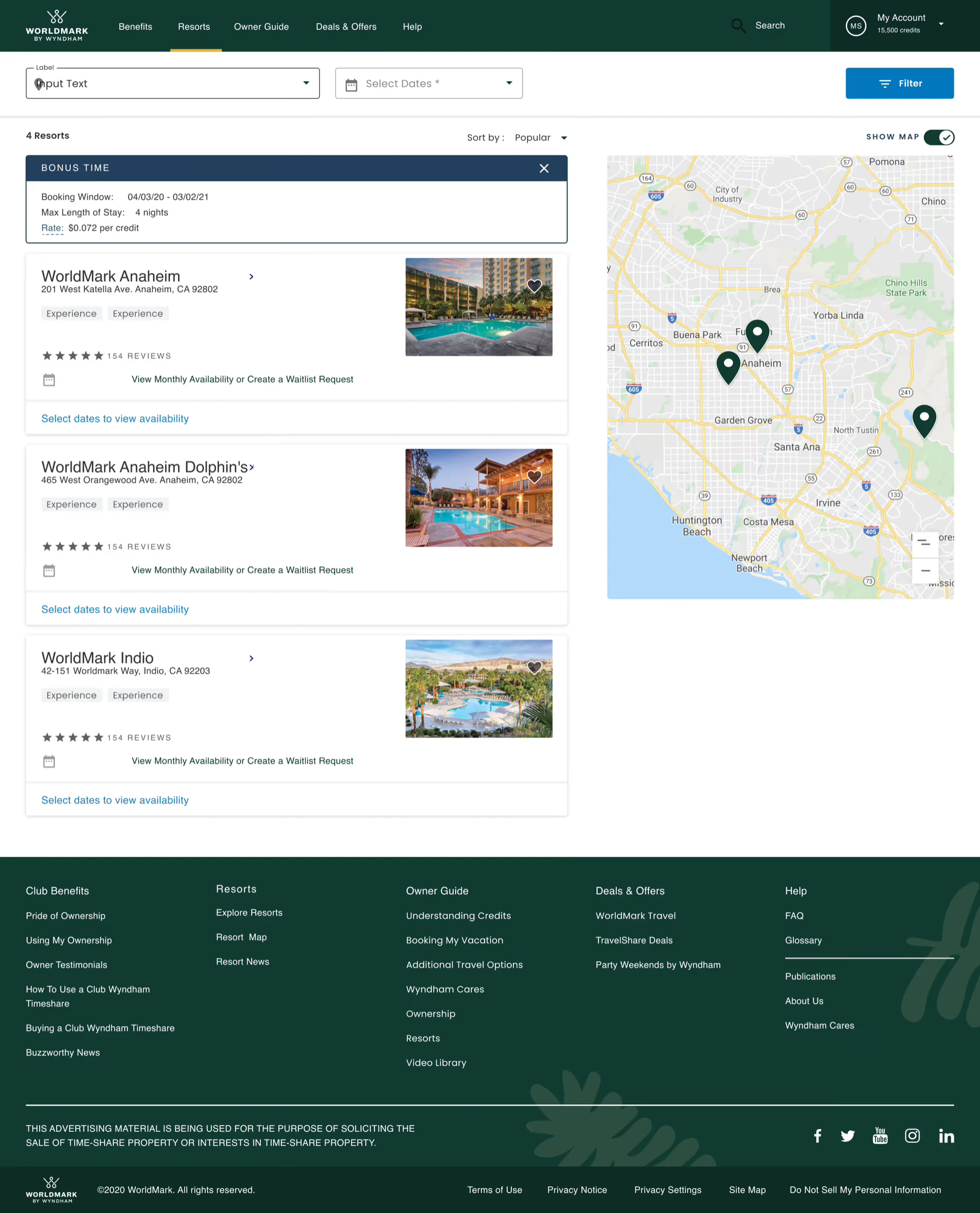
Task: Click the blue Filter button
Action: point(899,83)
